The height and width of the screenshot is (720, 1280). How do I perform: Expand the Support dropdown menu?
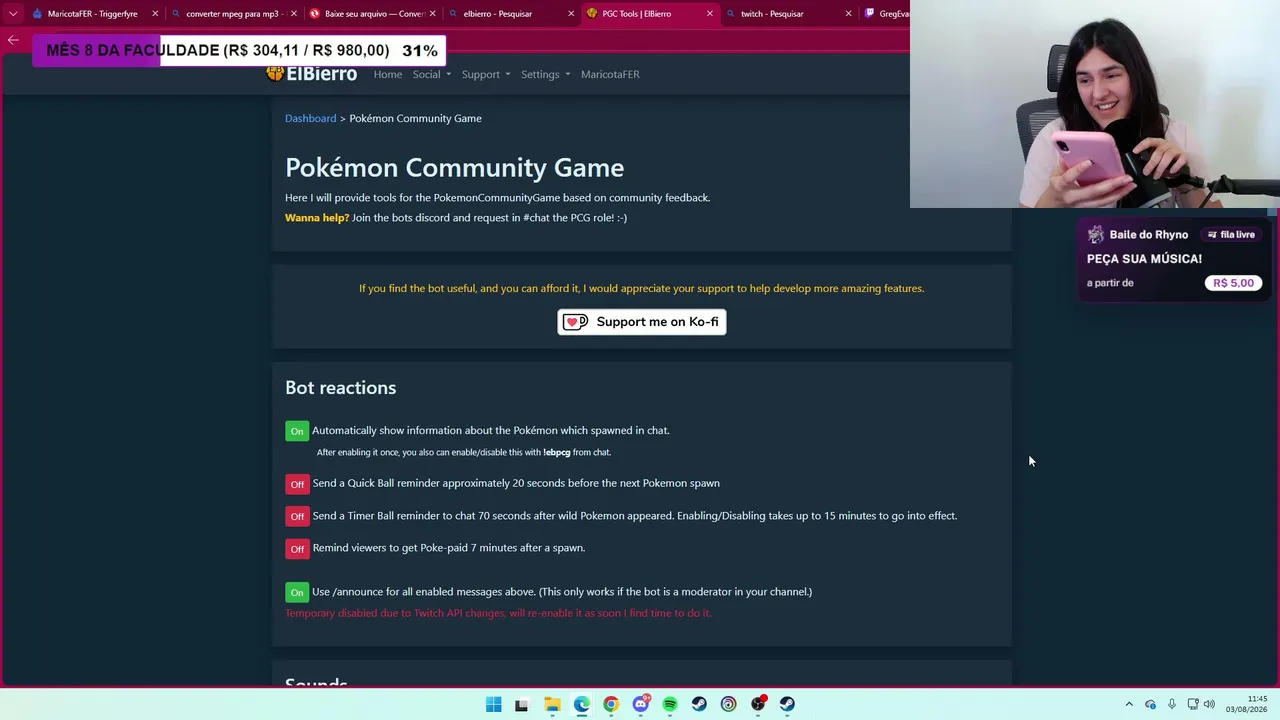pos(486,74)
